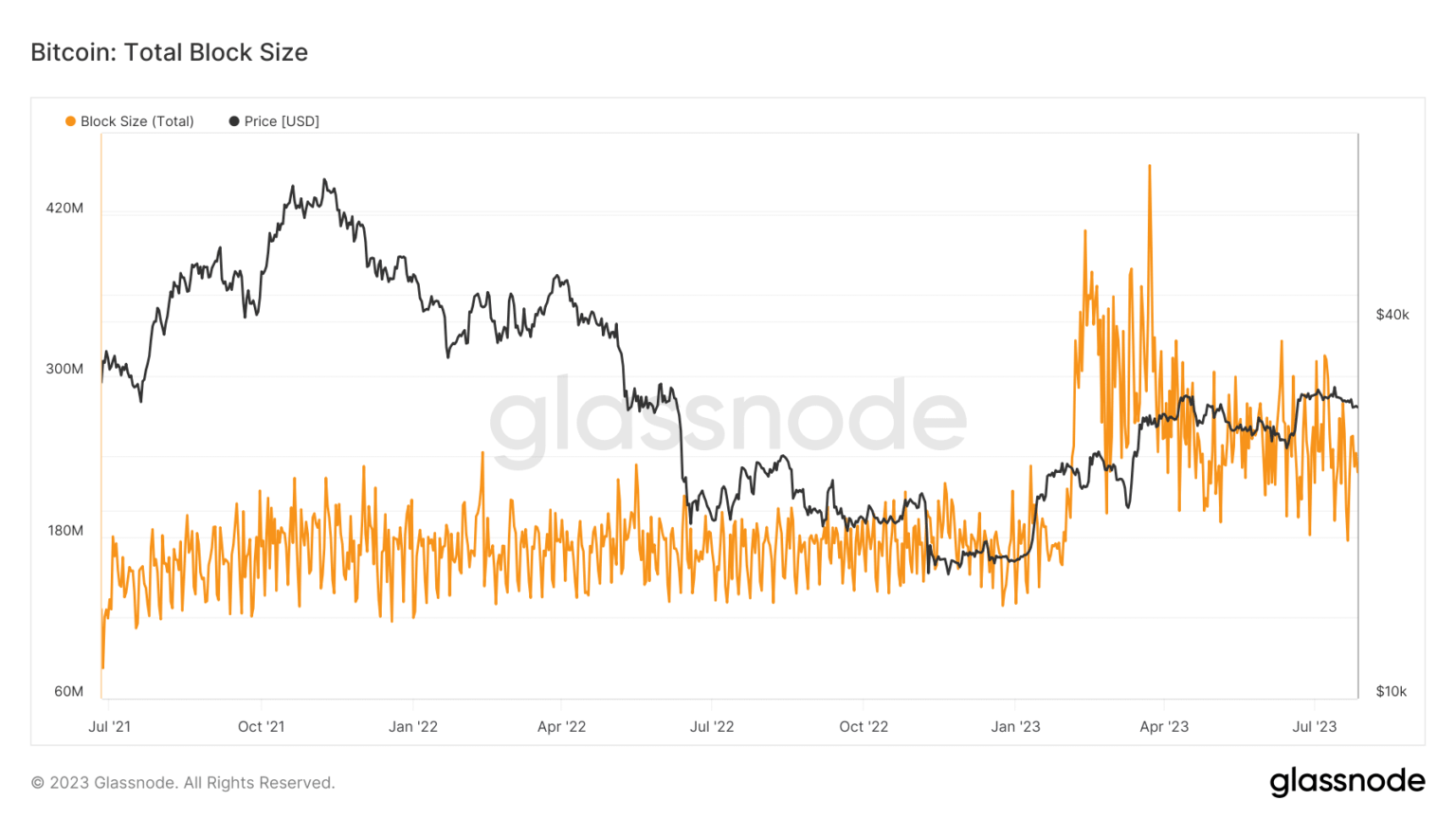This screenshot has height=819, width=1456.
Task: Click the $40k right axis label
Action: (x=1392, y=315)
